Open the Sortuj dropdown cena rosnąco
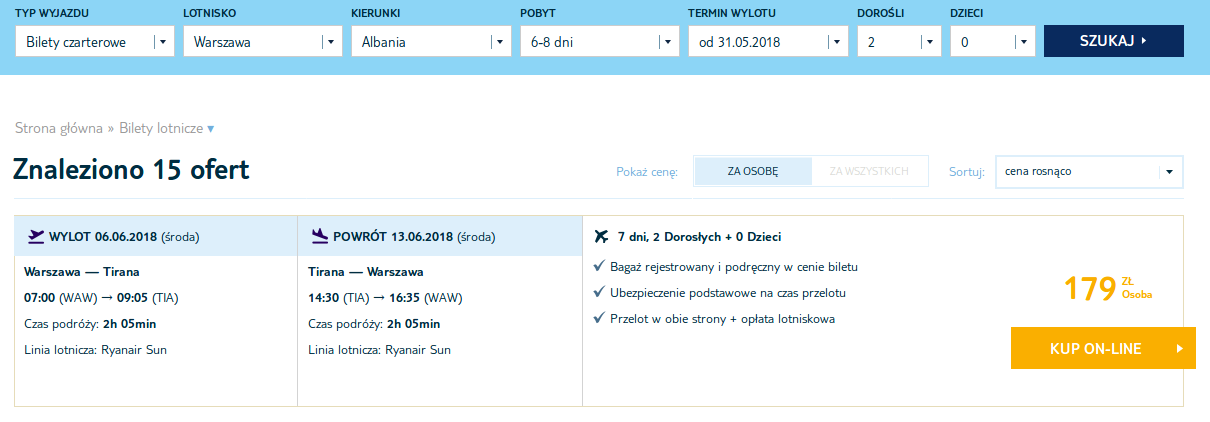The width and height of the screenshot is (1210, 422). point(1089,171)
